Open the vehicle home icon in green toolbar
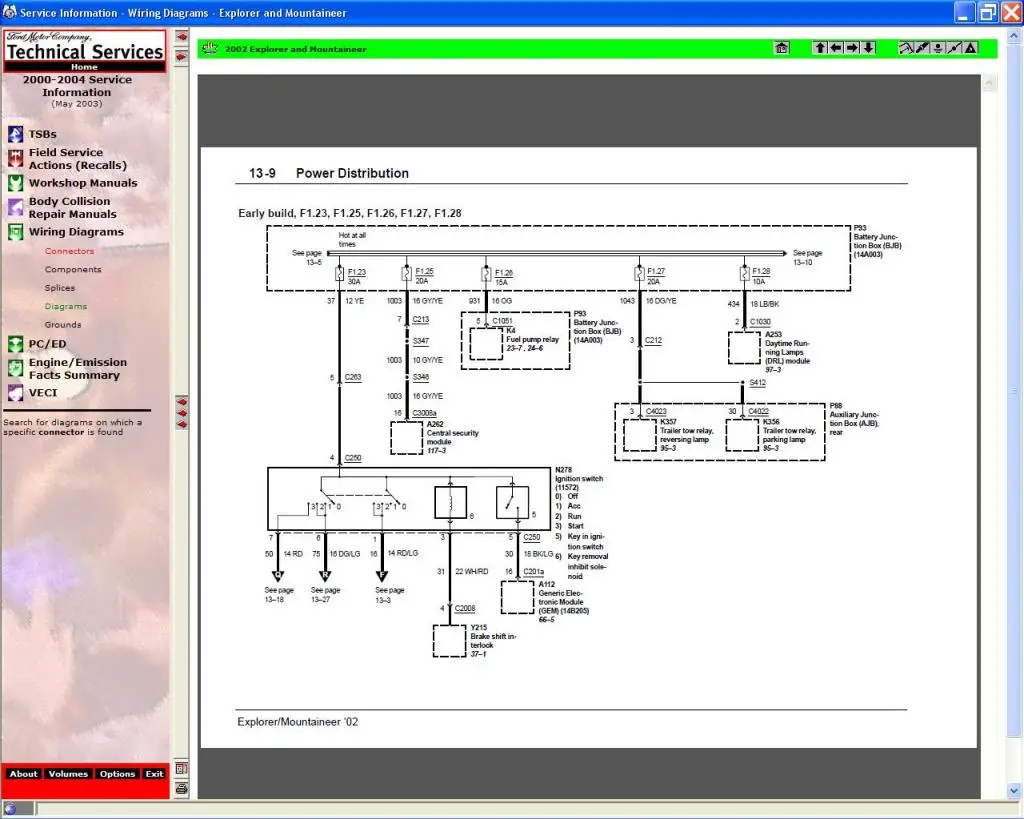The image size is (1024, 819). (x=782, y=48)
